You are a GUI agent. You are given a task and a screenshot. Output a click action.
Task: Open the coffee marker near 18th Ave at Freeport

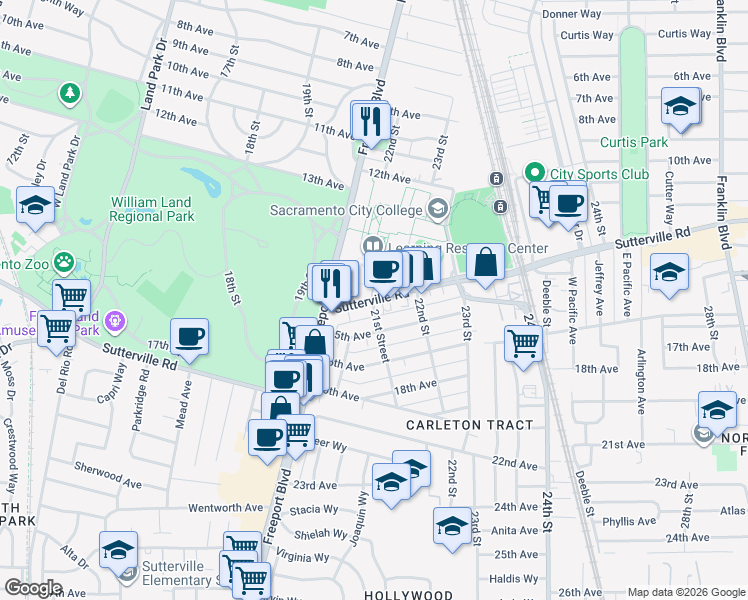click(285, 381)
